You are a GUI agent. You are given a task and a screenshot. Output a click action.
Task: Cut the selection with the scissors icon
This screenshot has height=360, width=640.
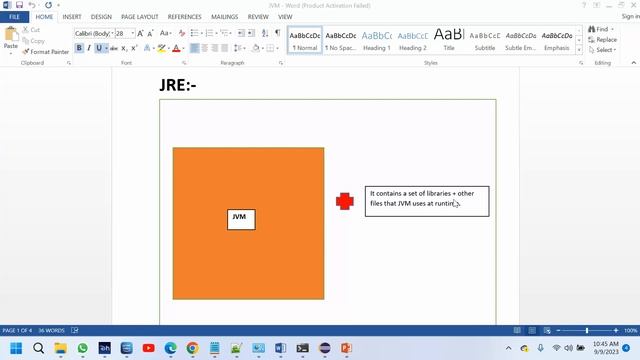[26, 30]
